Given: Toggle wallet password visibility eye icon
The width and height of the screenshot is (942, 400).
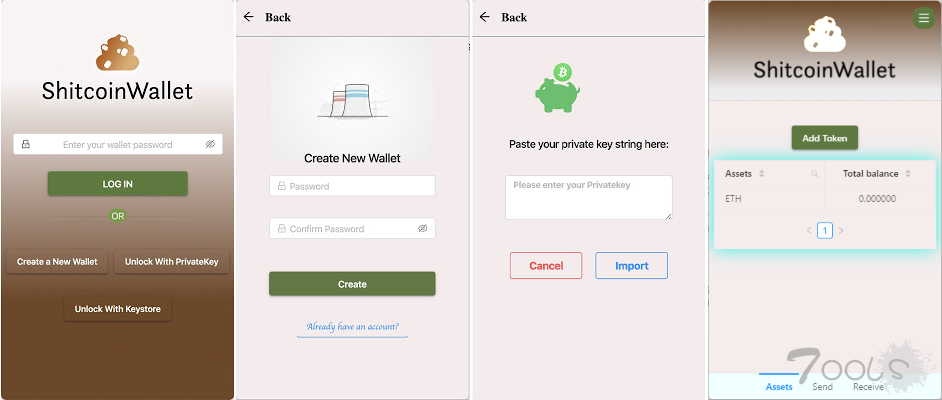Looking at the screenshot, I should [x=210, y=144].
